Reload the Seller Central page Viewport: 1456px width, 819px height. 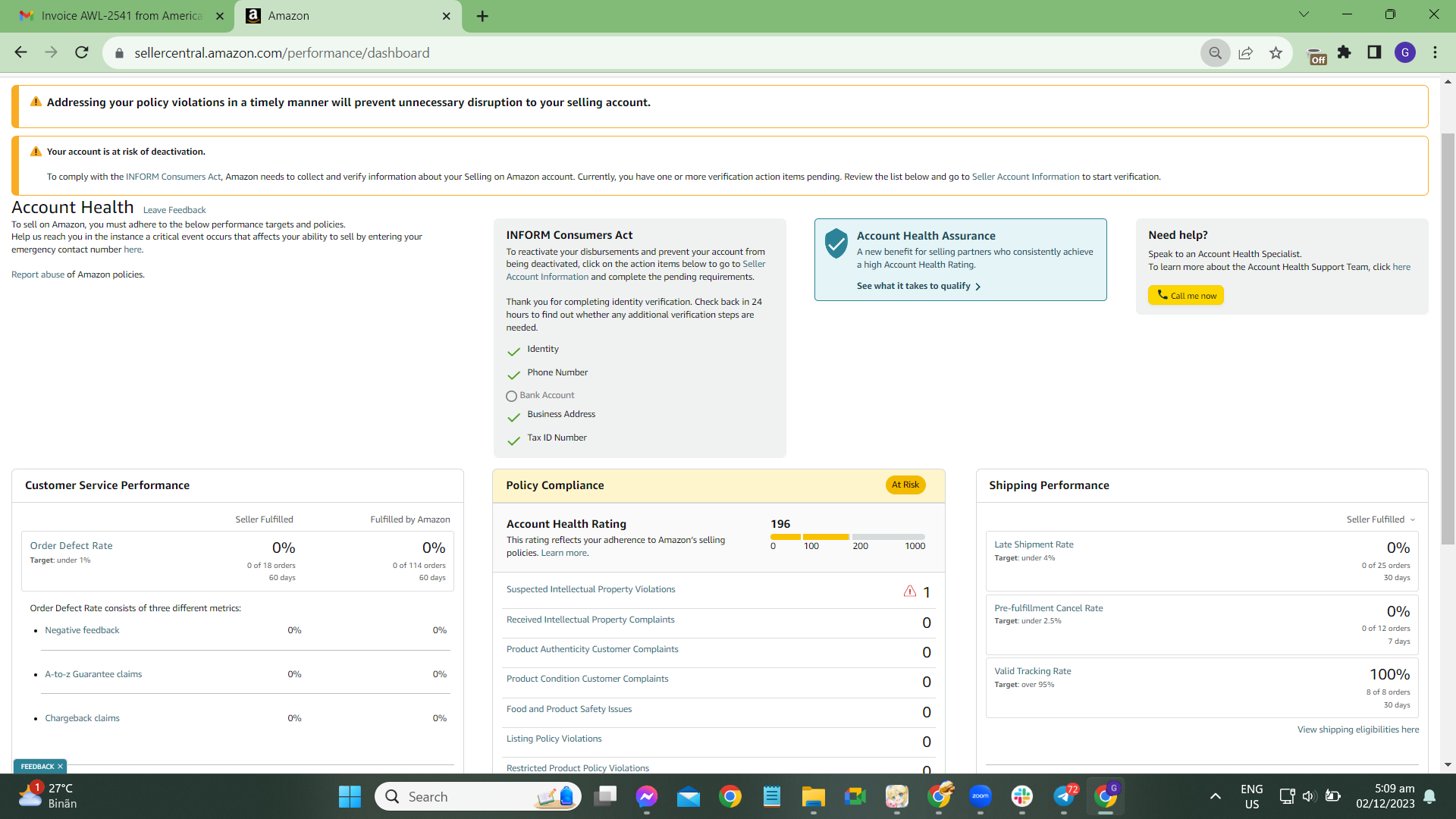(82, 52)
